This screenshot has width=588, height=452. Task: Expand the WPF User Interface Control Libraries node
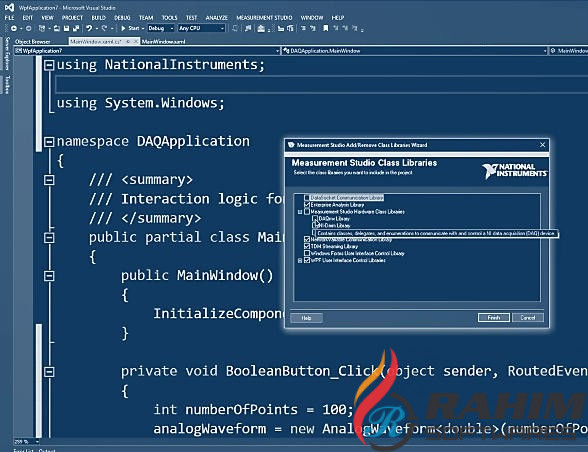pos(300,260)
